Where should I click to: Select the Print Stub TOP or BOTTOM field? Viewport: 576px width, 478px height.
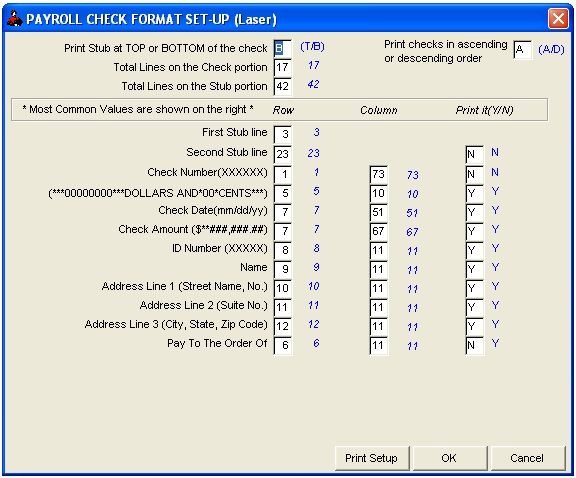pyautogui.click(x=282, y=48)
